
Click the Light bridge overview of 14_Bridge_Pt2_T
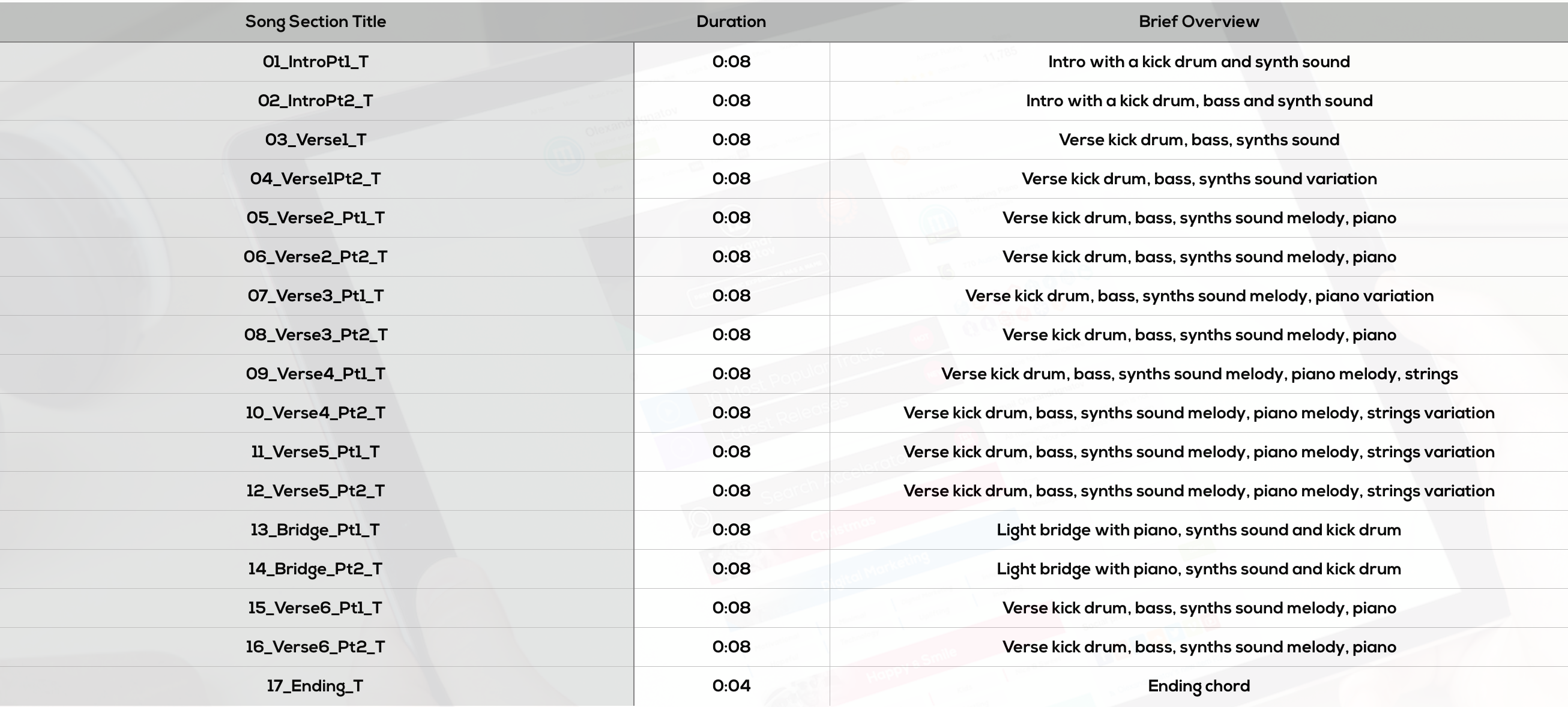[x=1199, y=569]
